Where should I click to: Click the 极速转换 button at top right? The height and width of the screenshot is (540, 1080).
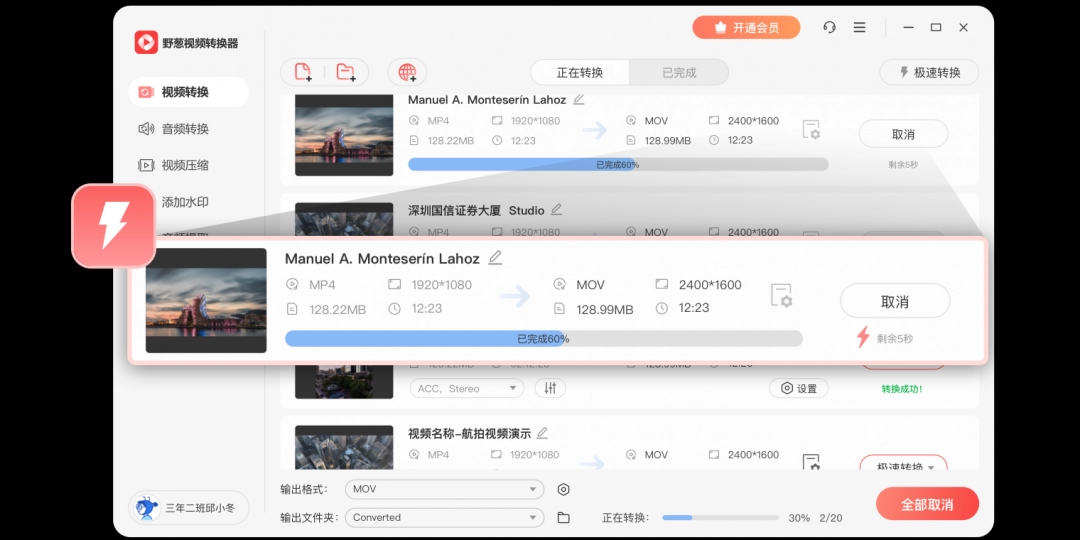point(929,72)
